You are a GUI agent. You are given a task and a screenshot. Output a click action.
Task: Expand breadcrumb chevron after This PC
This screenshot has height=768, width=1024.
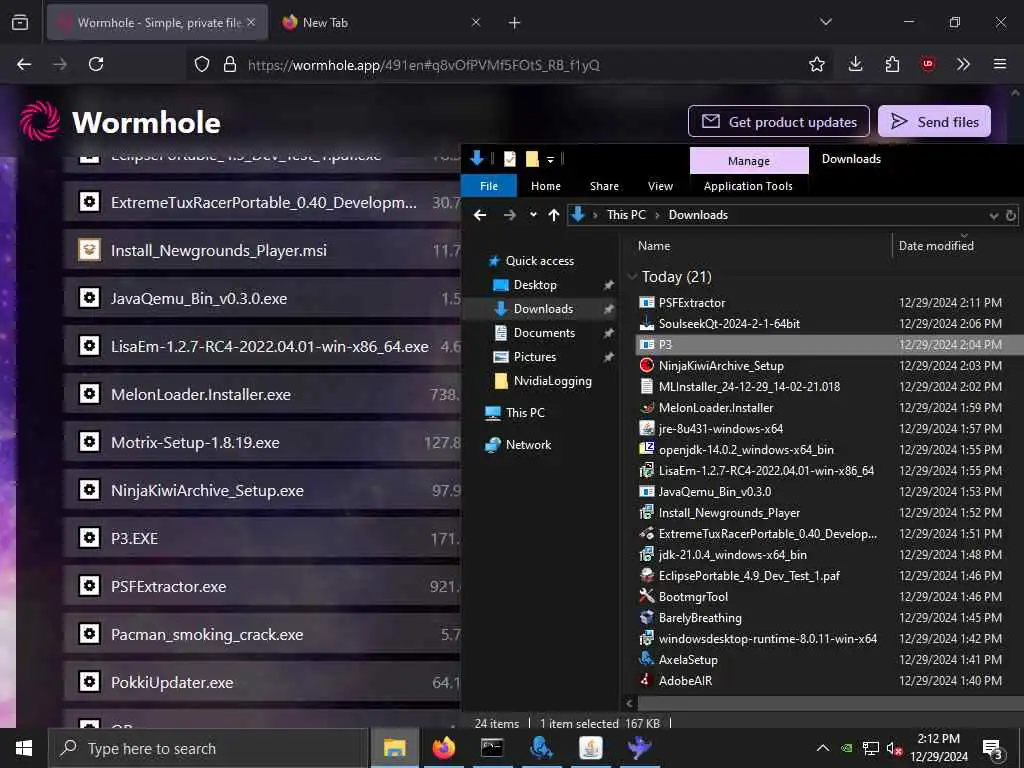pos(657,215)
